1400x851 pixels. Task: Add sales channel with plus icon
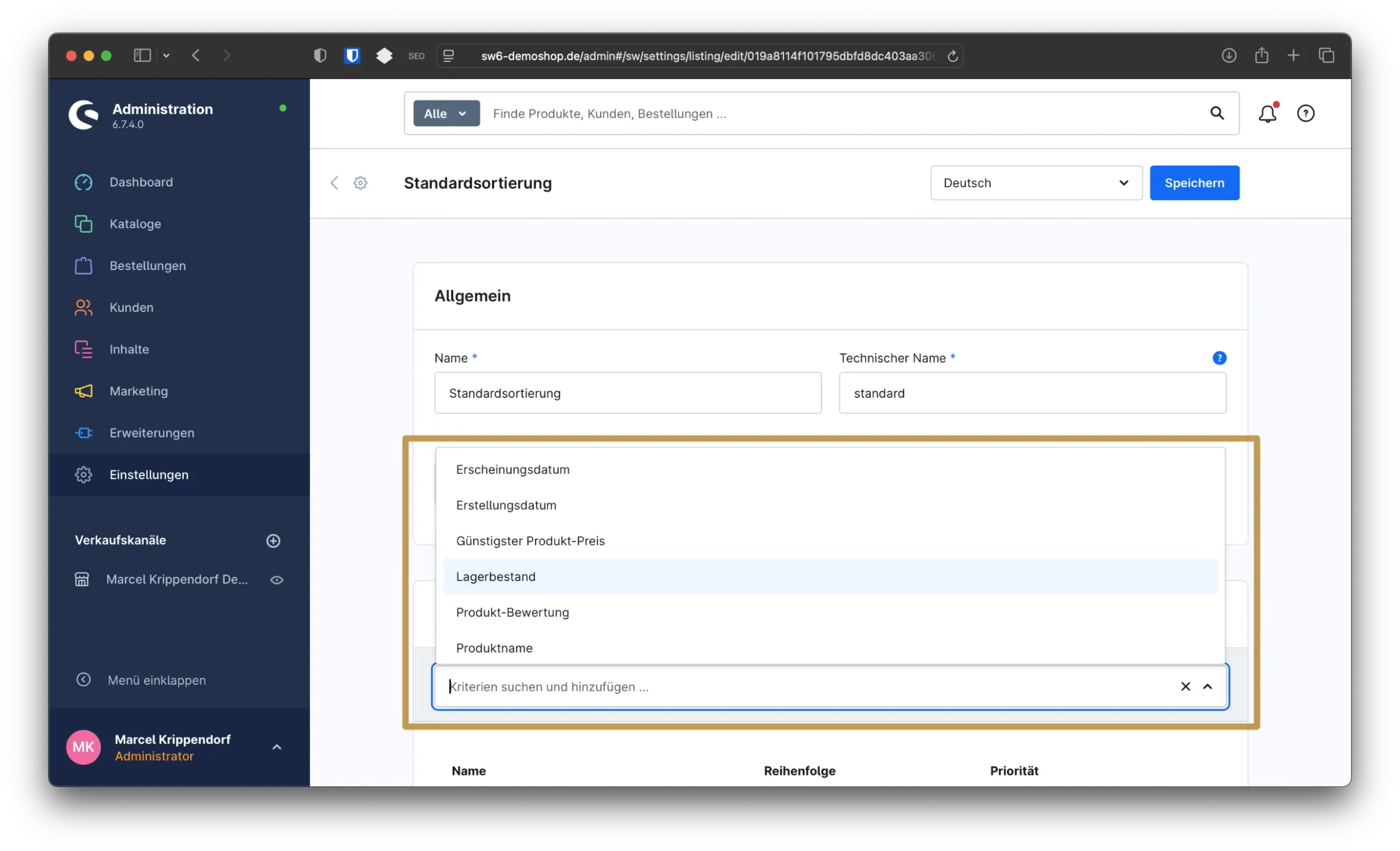click(x=273, y=541)
